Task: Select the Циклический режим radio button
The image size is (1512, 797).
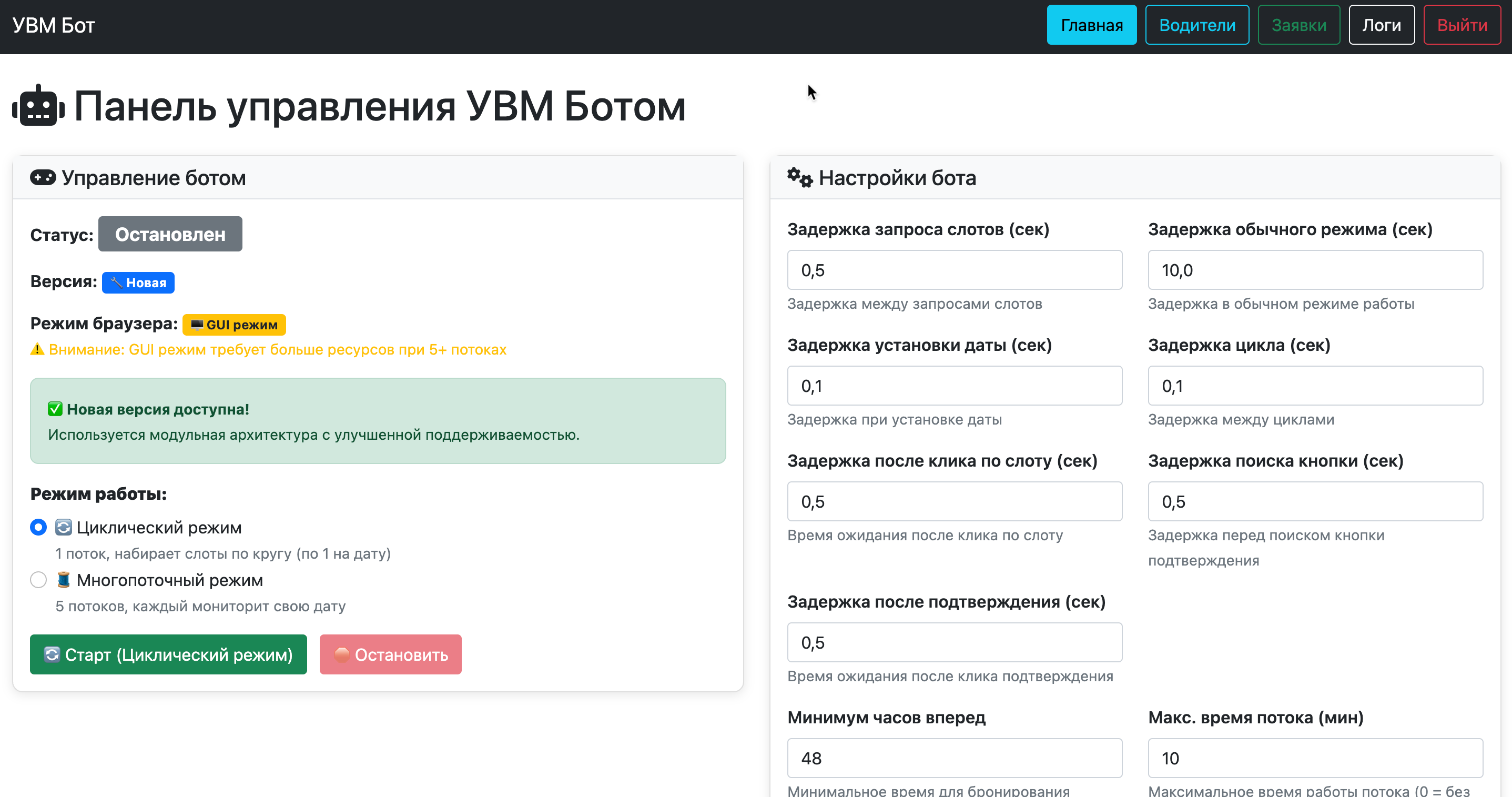Action: coord(38,528)
